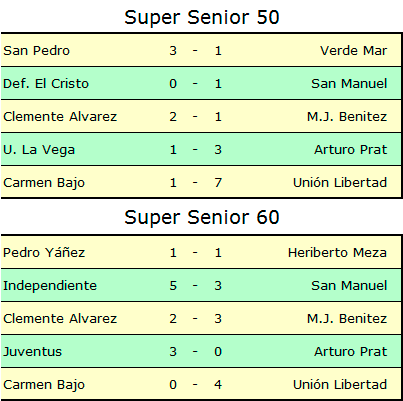Click Unión Libertad's score of 4
The height and width of the screenshot is (401, 403).
(x=218, y=385)
